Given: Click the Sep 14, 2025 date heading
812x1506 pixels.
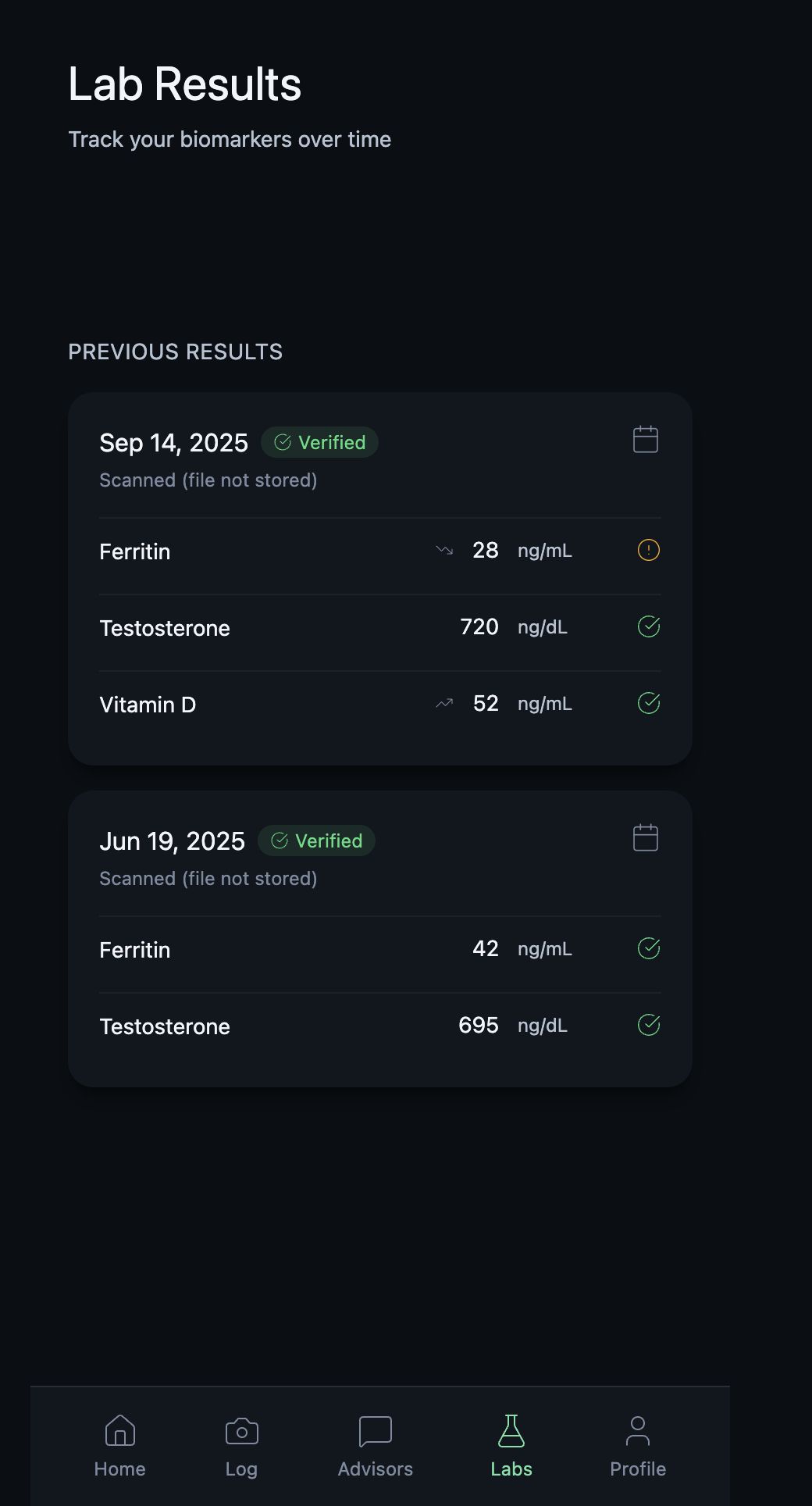Looking at the screenshot, I should (x=173, y=443).
